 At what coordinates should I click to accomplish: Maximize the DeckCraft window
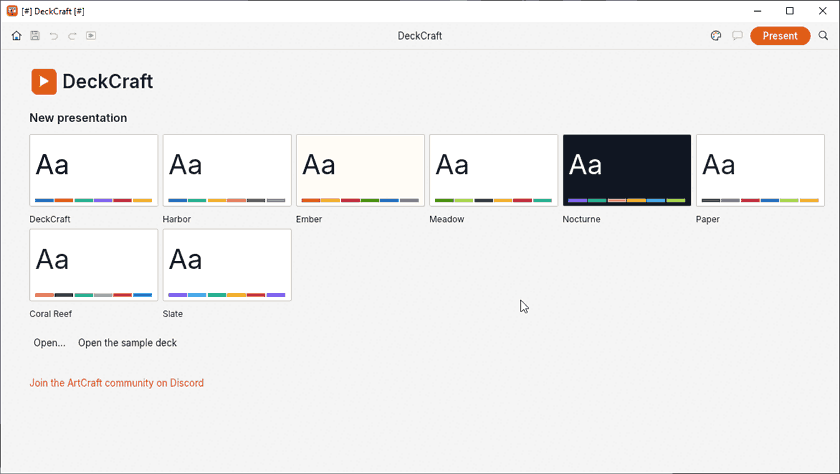click(x=790, y=11)
